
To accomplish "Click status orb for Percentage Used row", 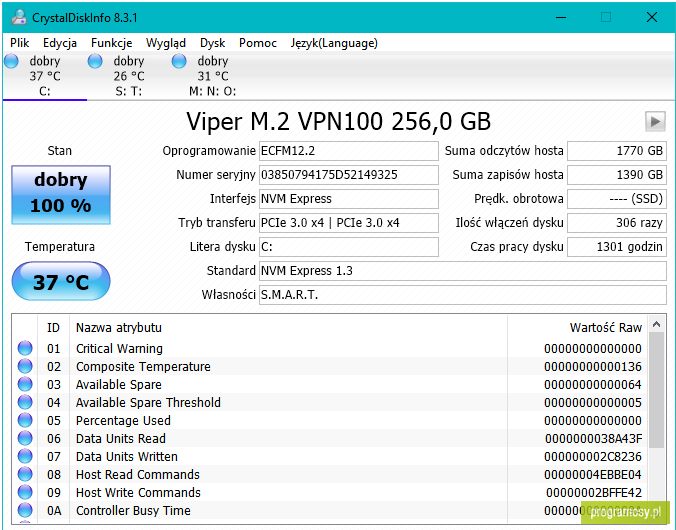I will click(x=25, y=420).
